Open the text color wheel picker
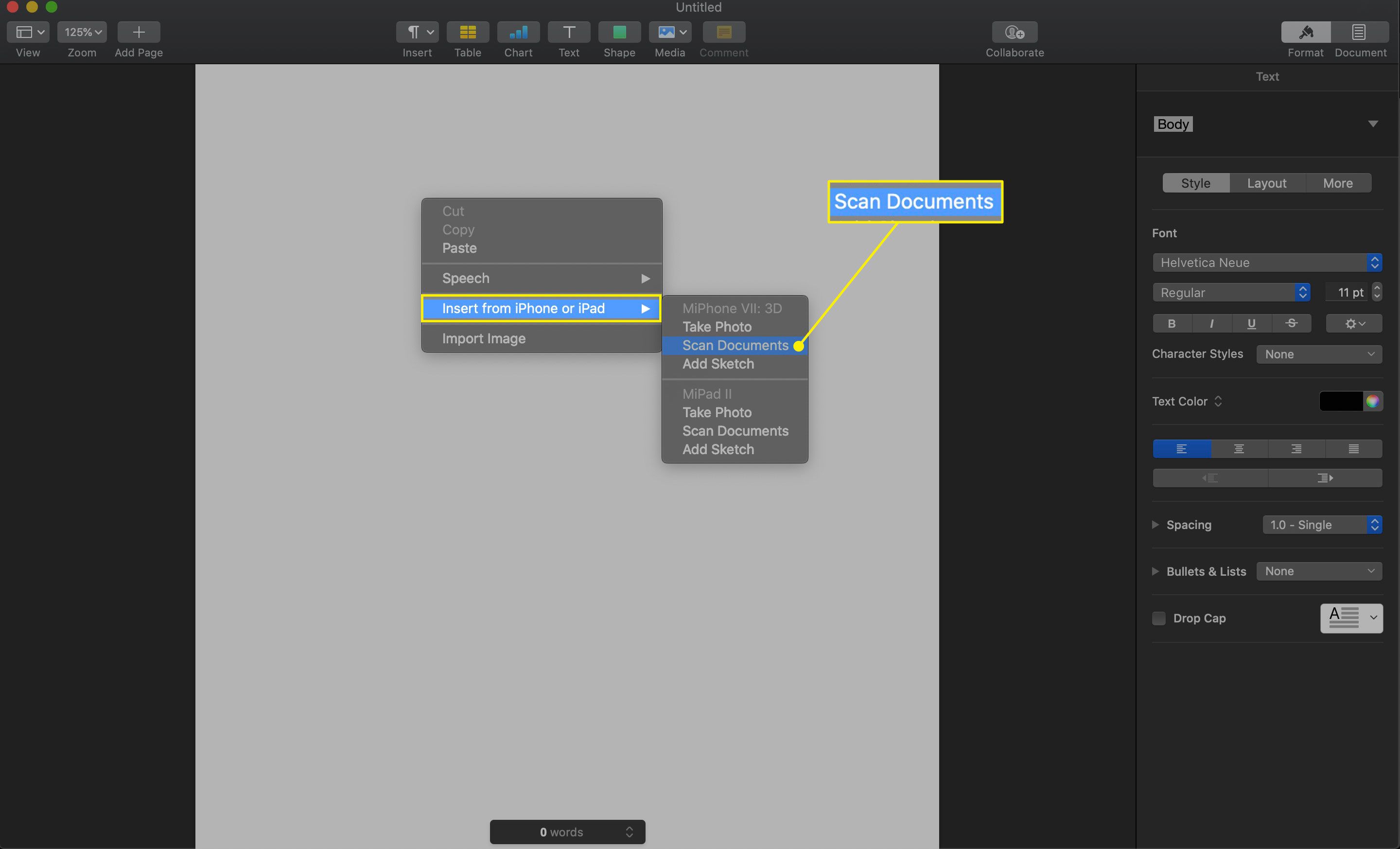The image size is (1400, 849). pyautogui.click(x=1373, y=401)
